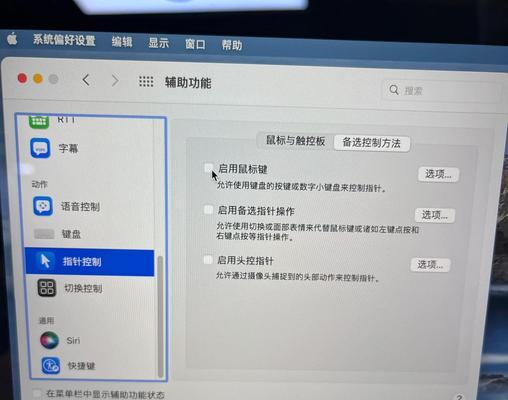
Task: Open 指针控制 in the sidebar
Action: 90,262
